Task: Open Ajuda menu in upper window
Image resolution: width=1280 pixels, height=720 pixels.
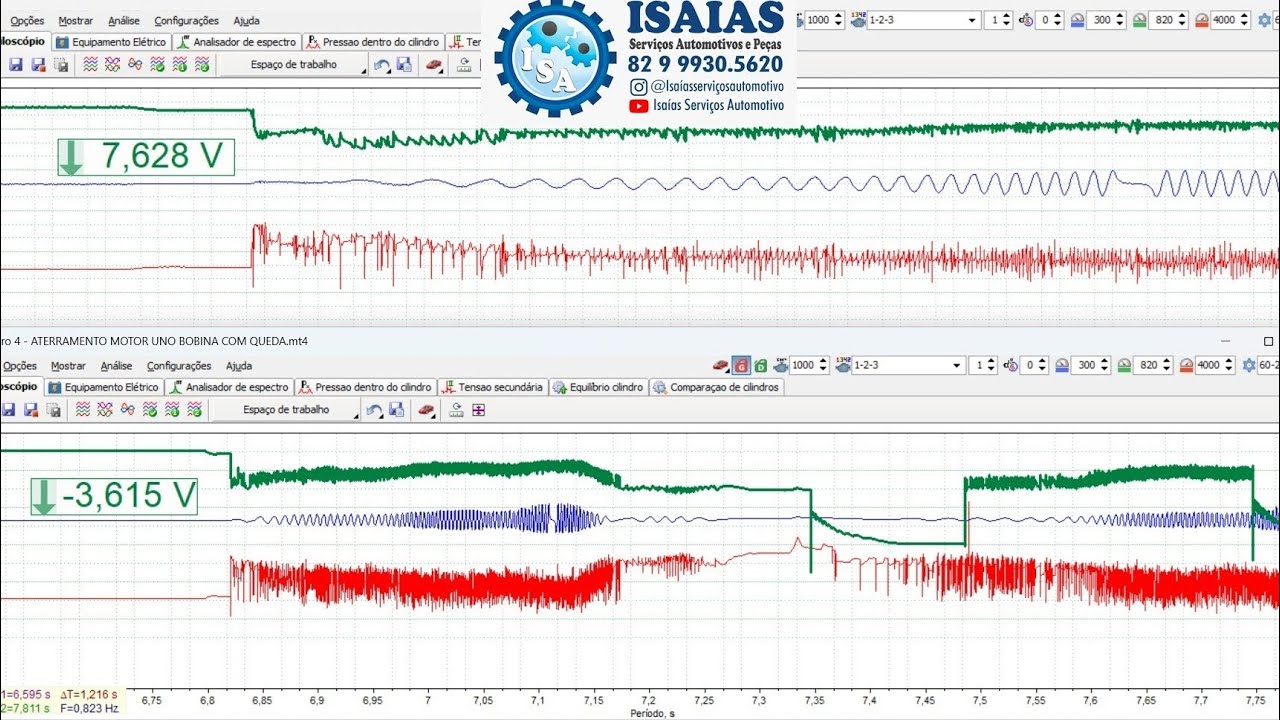Action: click(246, 20)
